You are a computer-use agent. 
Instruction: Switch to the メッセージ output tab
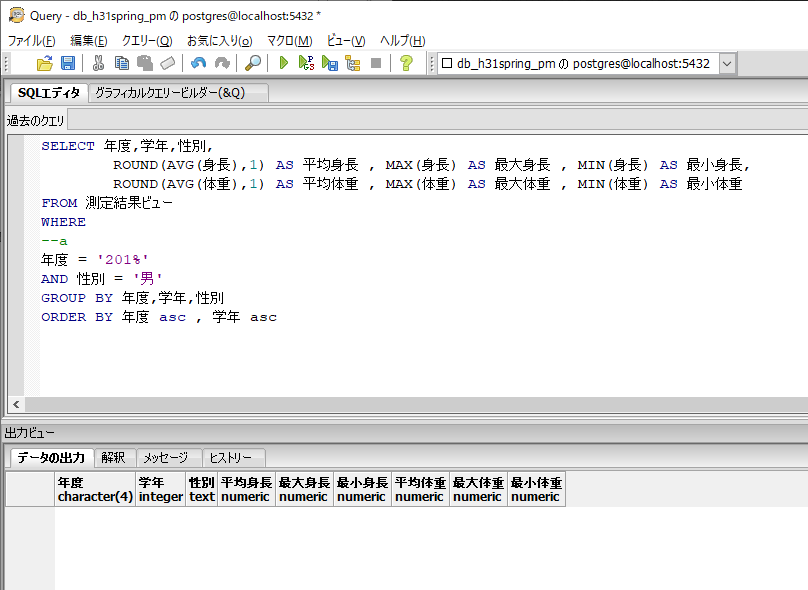(x=165, y=458)
